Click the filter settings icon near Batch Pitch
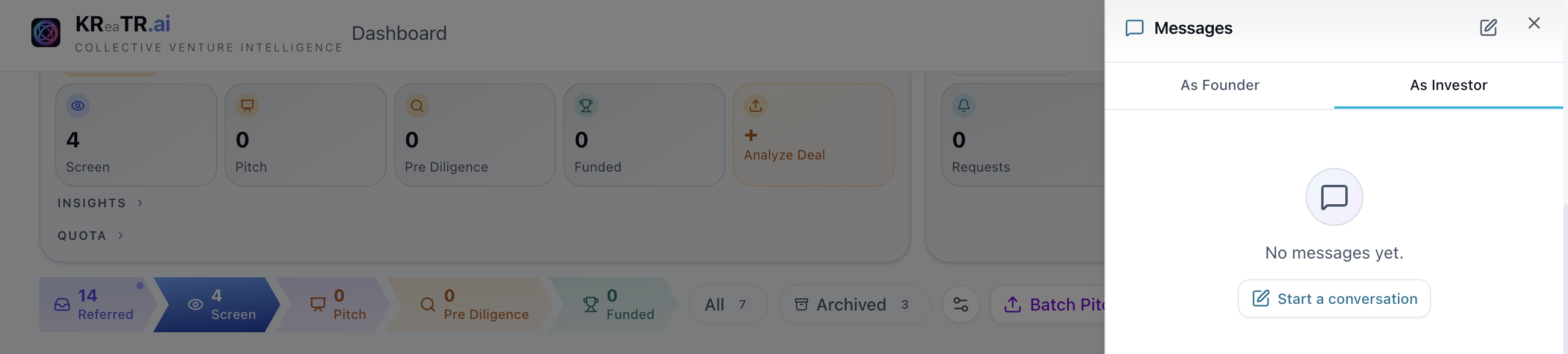This screenshot has width=1568, height=354. [960, 304]
